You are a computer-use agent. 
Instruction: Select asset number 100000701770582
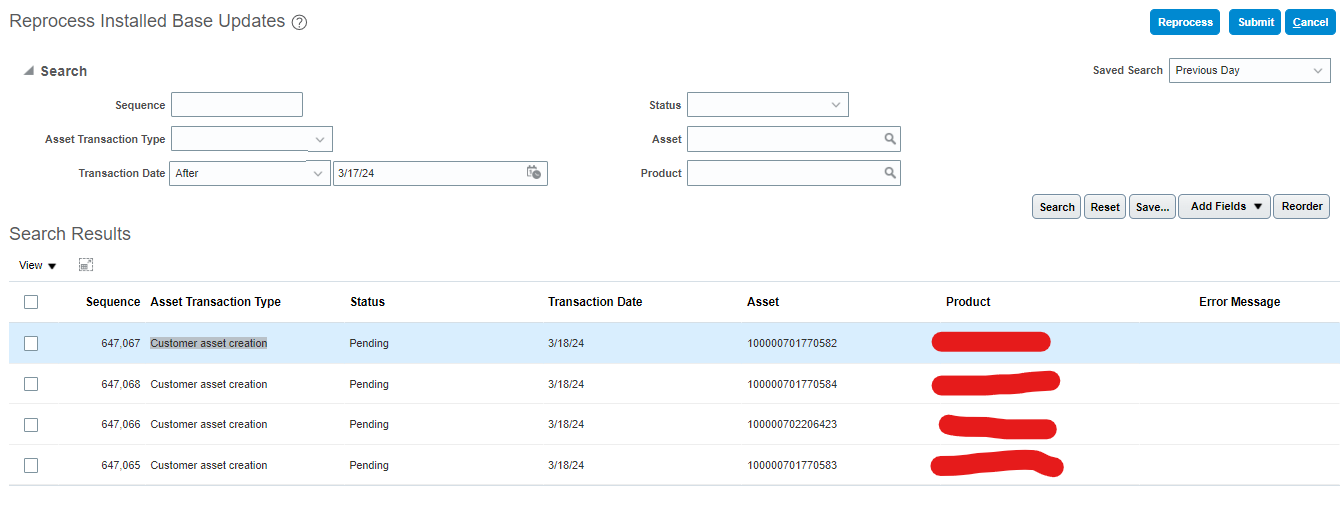(x=792, y=343)
